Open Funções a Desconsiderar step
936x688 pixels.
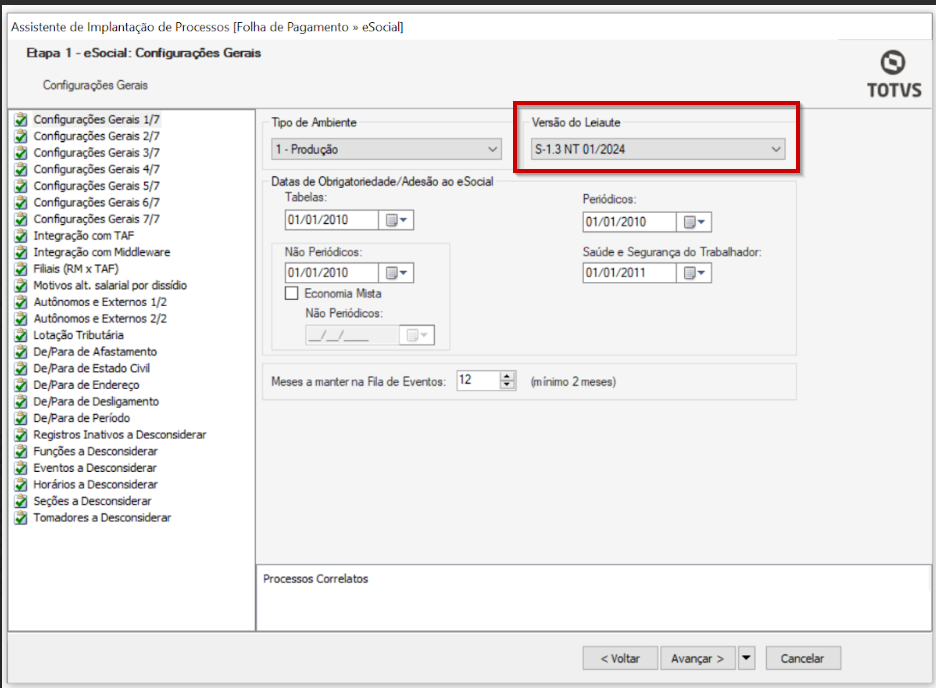96,452
